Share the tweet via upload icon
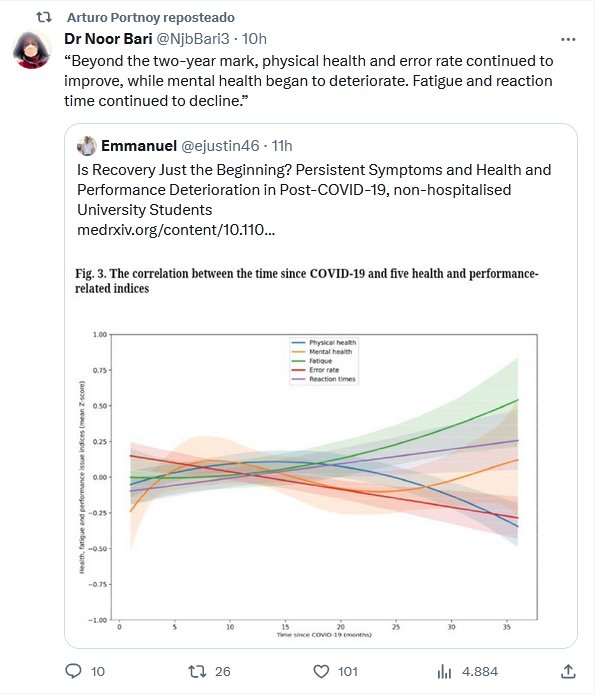Screen dimensions: 611x694 pos(568,671)
